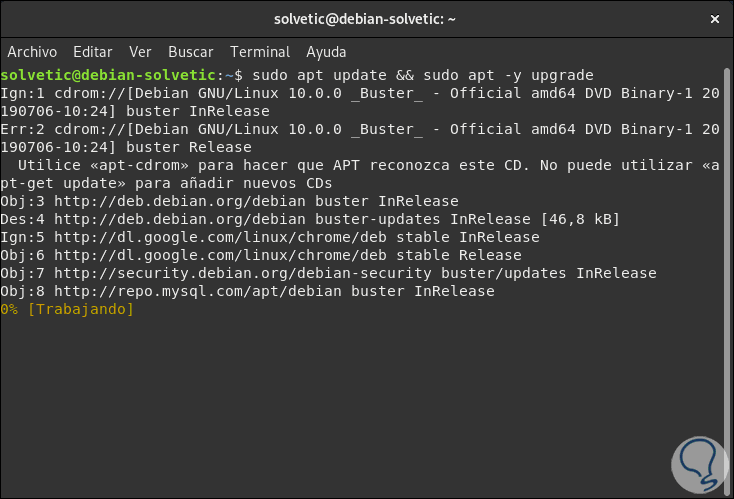The width and height of the screenshot is (734, 499).
Task: Open the Archivo menu
Action: click(32, 51)
